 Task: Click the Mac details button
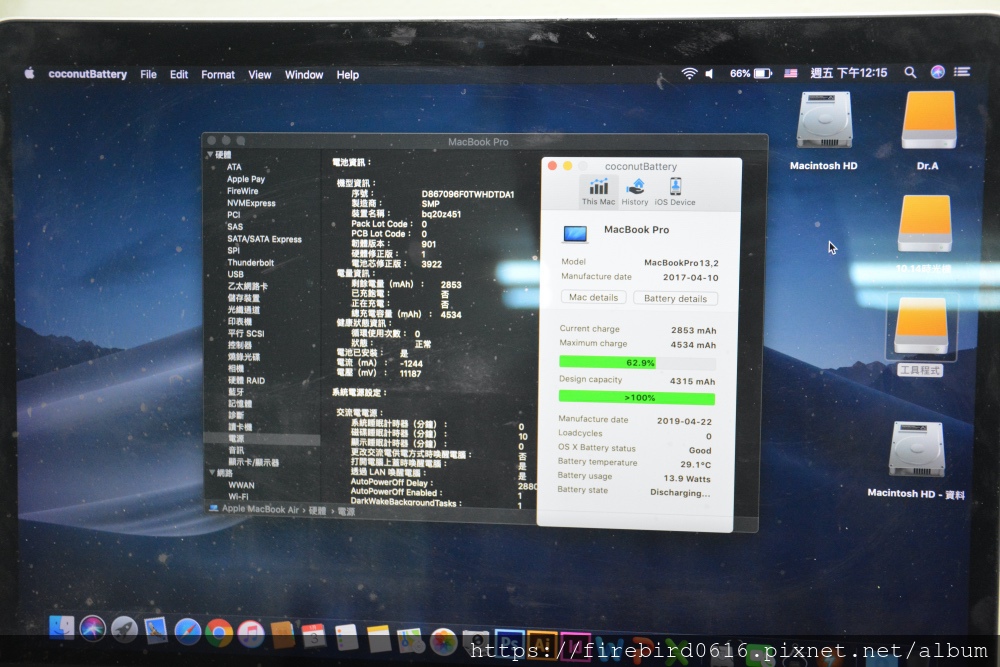point(593,297)
